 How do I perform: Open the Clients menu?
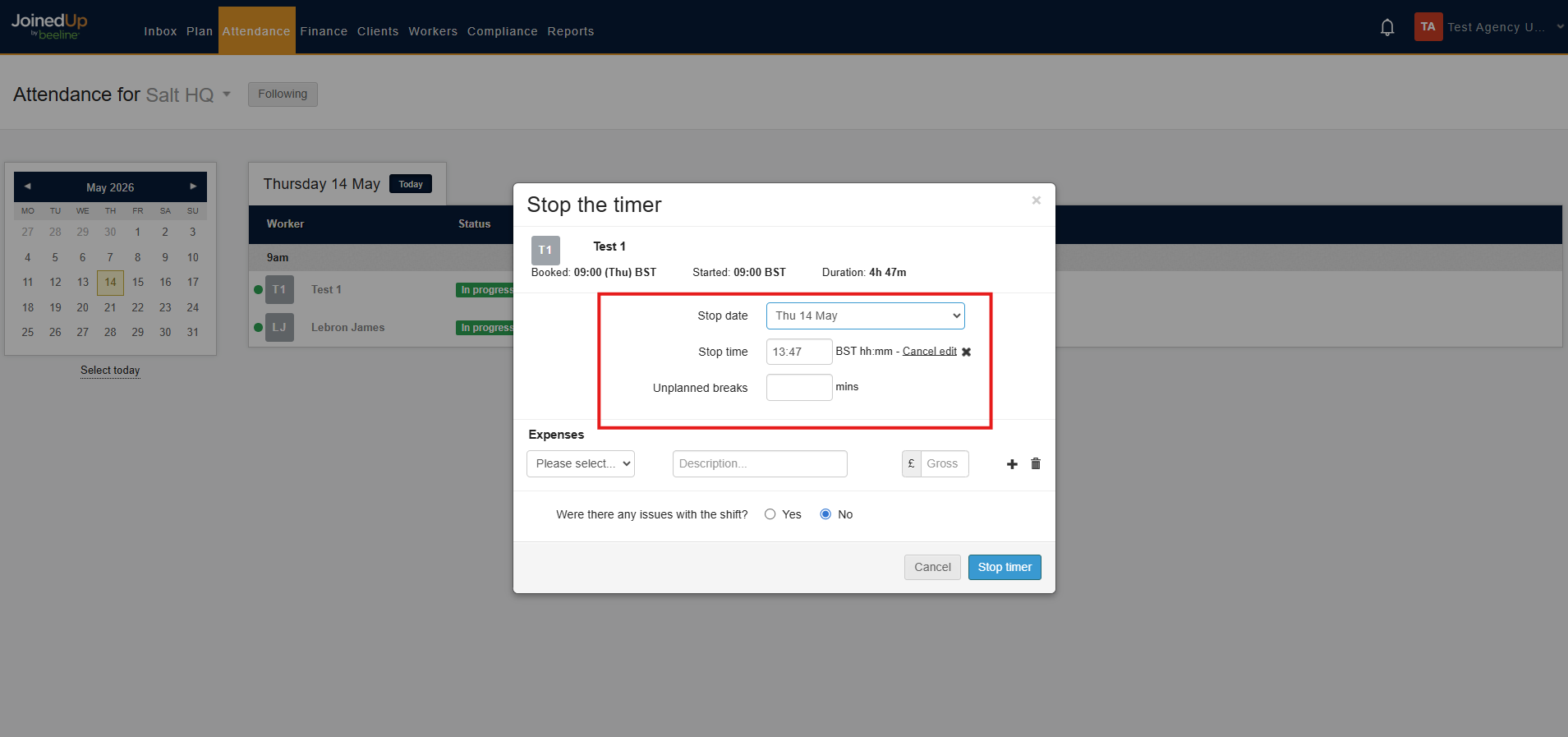[x=378, y=31]
